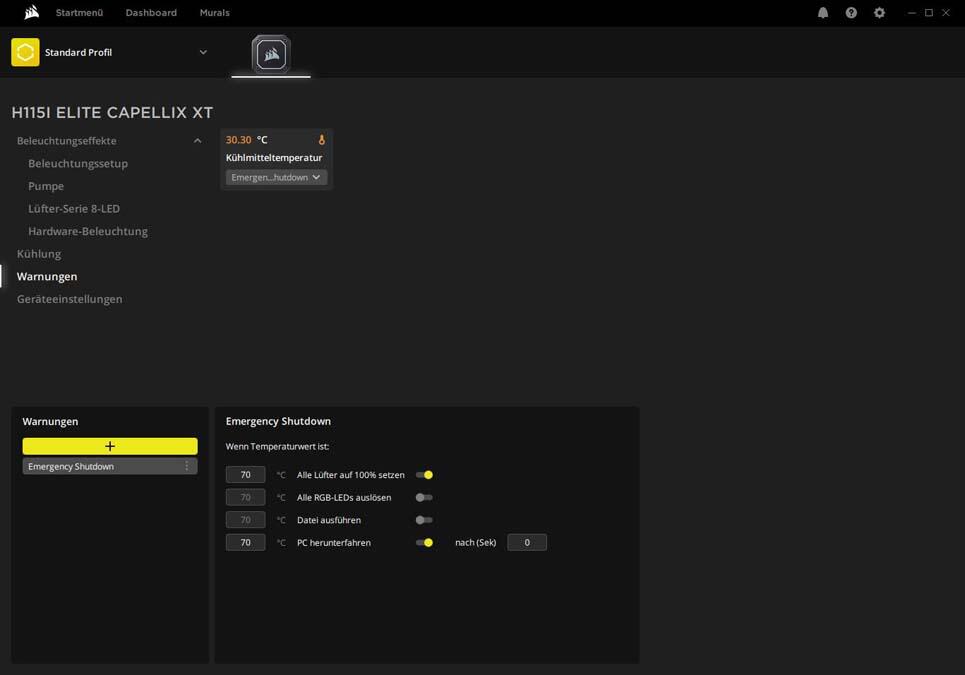The height and width of the screenshot is (675, 965).
Task: Toggle Alle Lüfter auf 100% setzen switch
Action: click(424, 475)
